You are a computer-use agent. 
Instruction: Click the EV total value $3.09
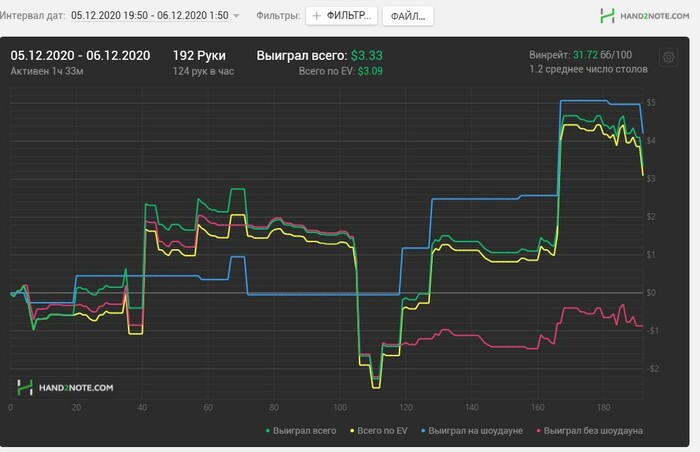click(370, 71)
